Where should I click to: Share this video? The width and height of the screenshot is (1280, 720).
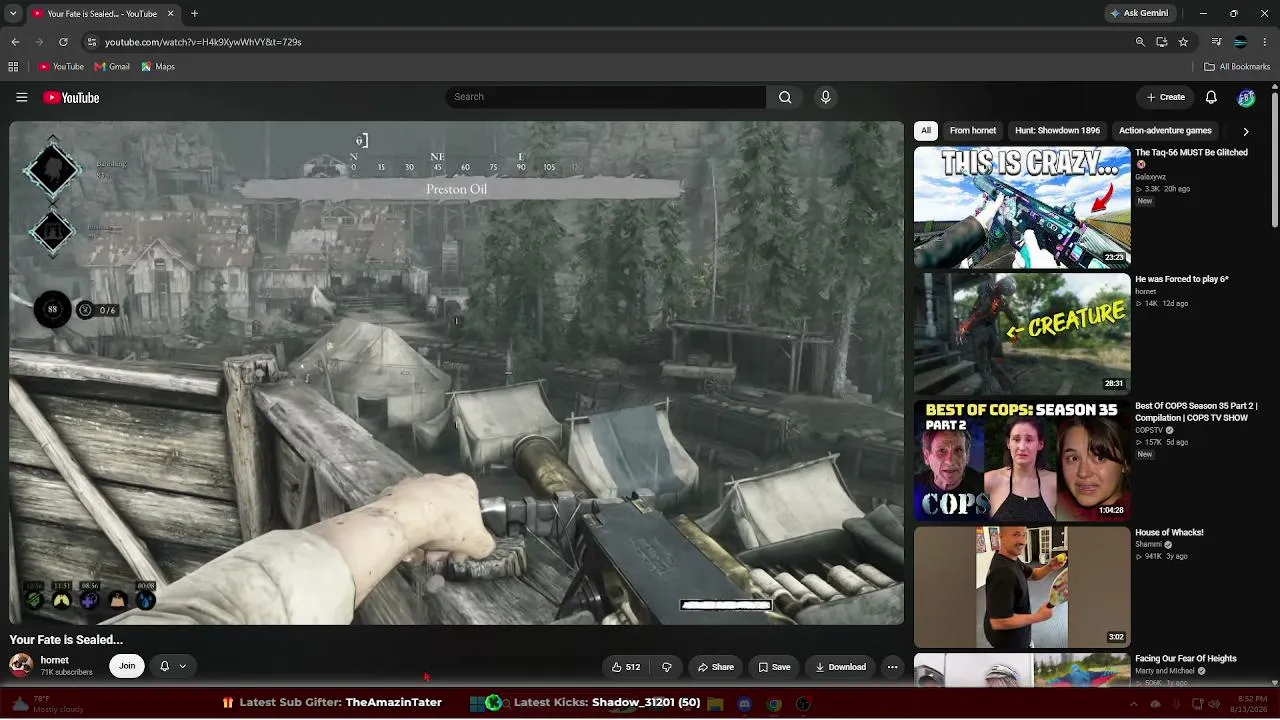(716, 667)
